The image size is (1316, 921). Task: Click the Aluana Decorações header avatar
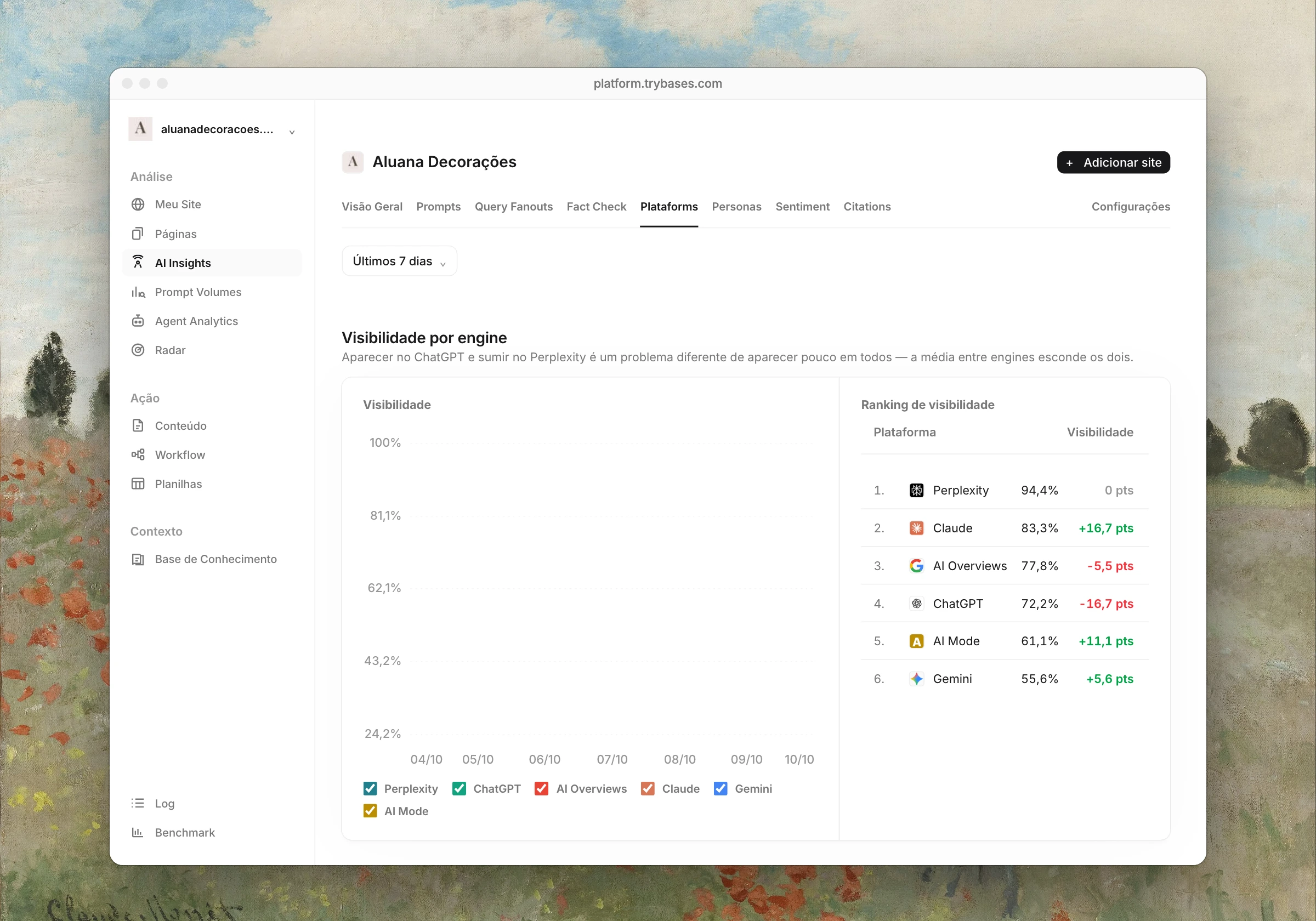click(353, 162)
